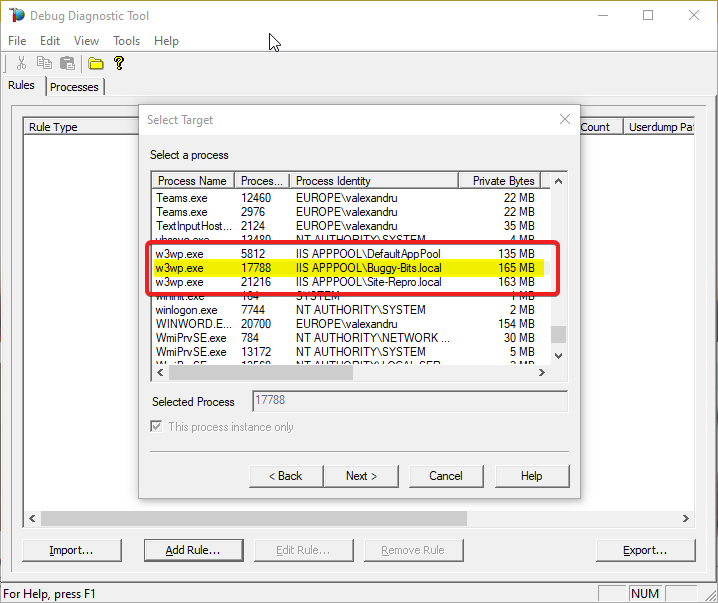Sort by Process Name column header
The height and width of the screenshot is (603, 718).
(x=193, y=181)
